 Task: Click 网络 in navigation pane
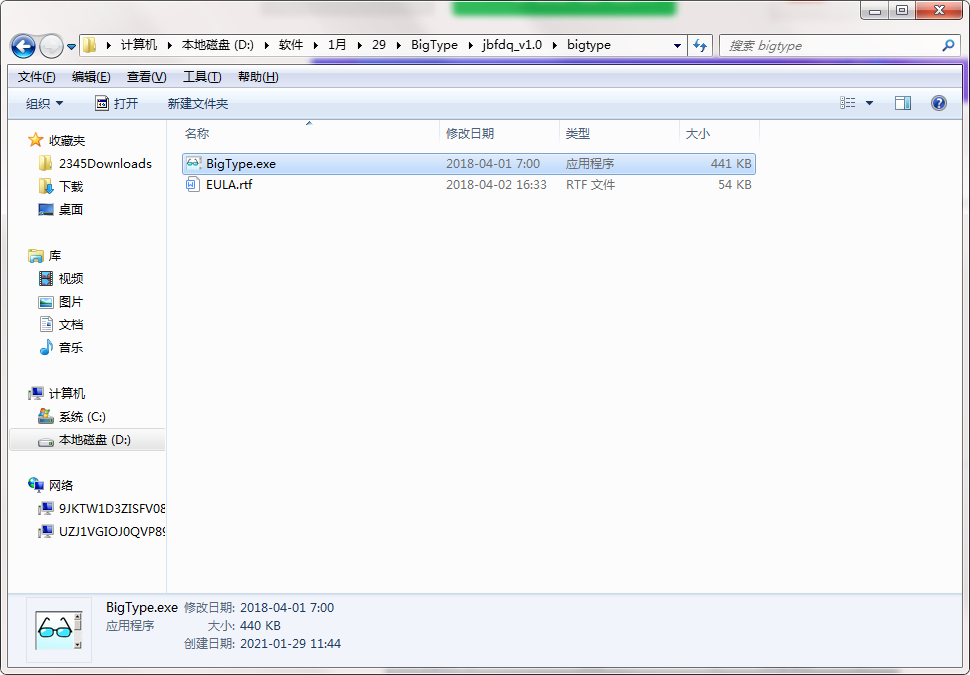point(61,485)
